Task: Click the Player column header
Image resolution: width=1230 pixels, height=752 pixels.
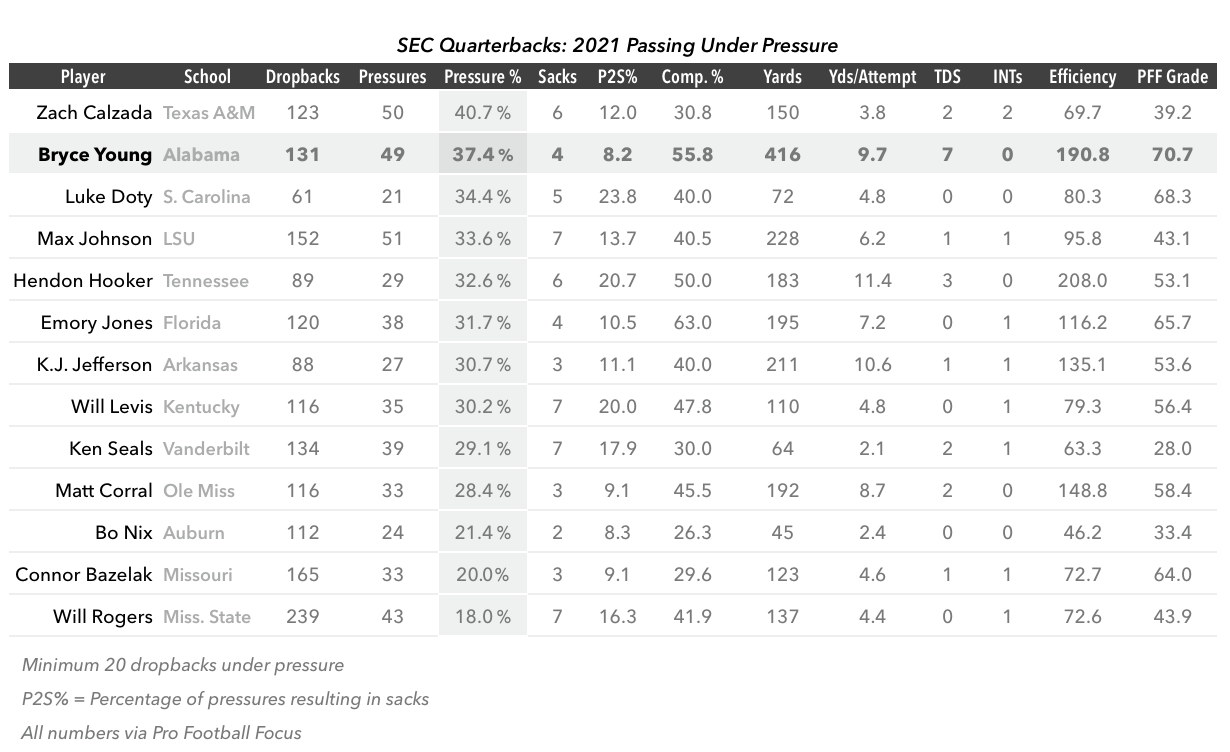Action: coord(82,77)
